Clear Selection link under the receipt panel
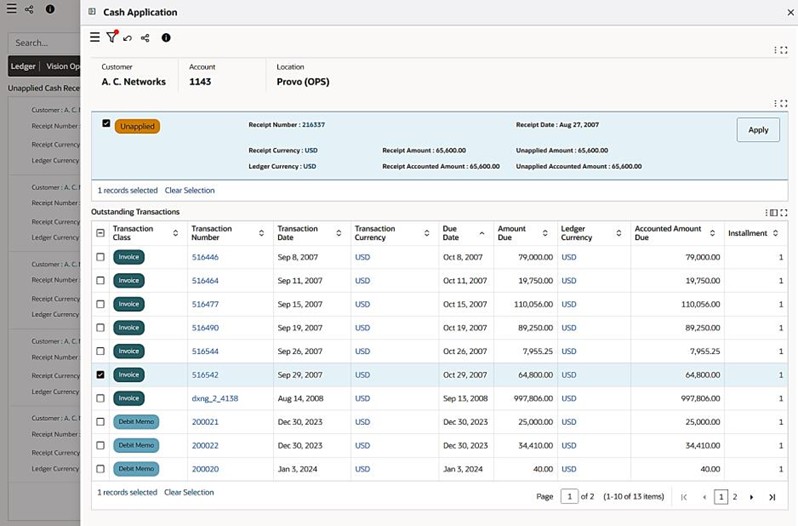798x526 pixels. click(189, 190)
